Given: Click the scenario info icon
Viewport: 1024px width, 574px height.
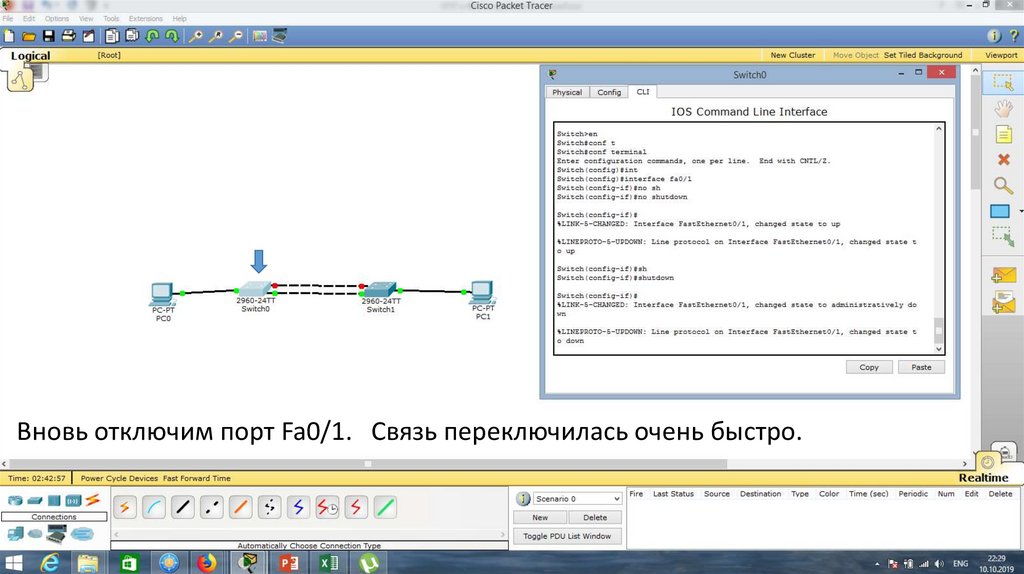Looking at the screenshot, I should tap(522, 499).
